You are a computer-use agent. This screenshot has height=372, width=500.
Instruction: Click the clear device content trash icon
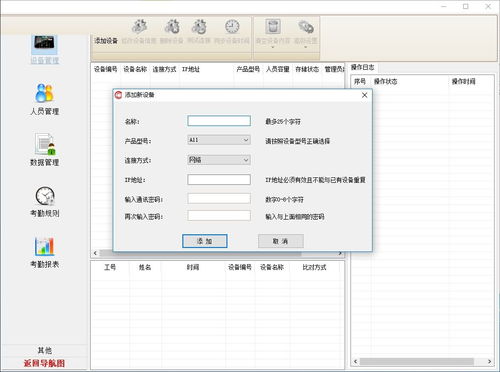pyautogui.click(x=273, y=26)
